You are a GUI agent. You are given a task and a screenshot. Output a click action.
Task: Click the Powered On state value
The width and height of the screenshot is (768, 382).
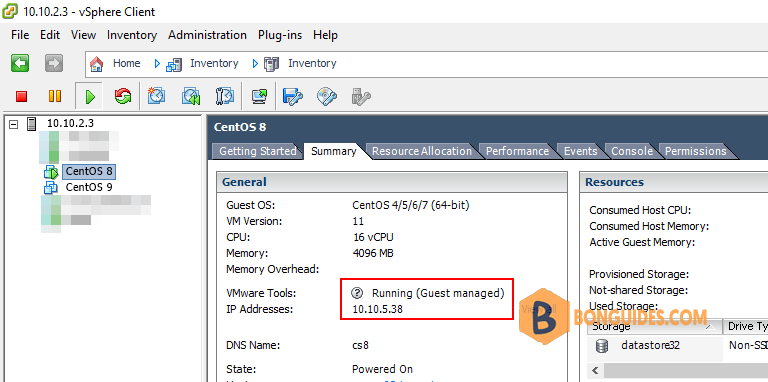pos(382,369)
